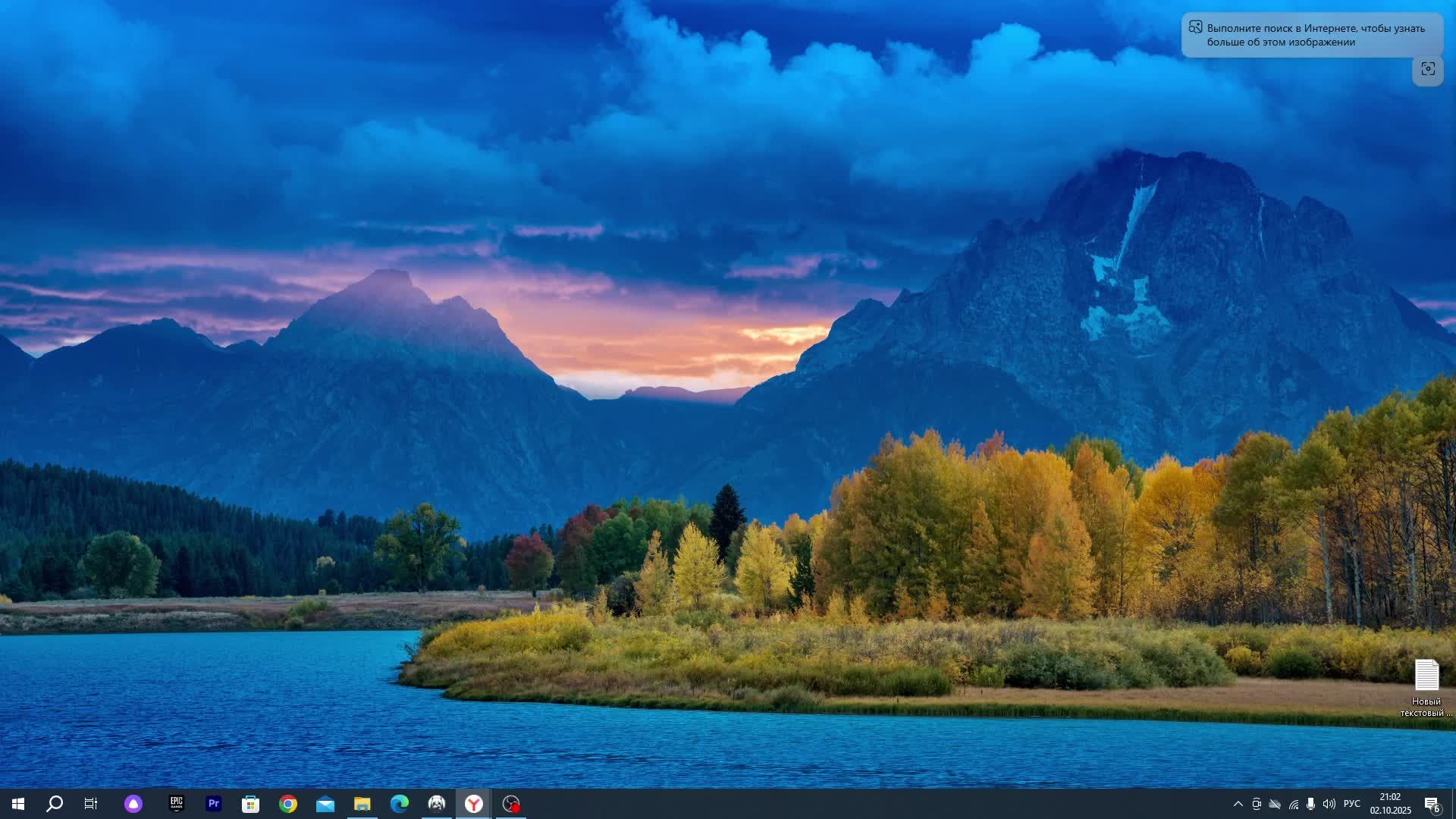Expand hidden system tray icons
1456x819 pixels.
[x=1238, y=804]
